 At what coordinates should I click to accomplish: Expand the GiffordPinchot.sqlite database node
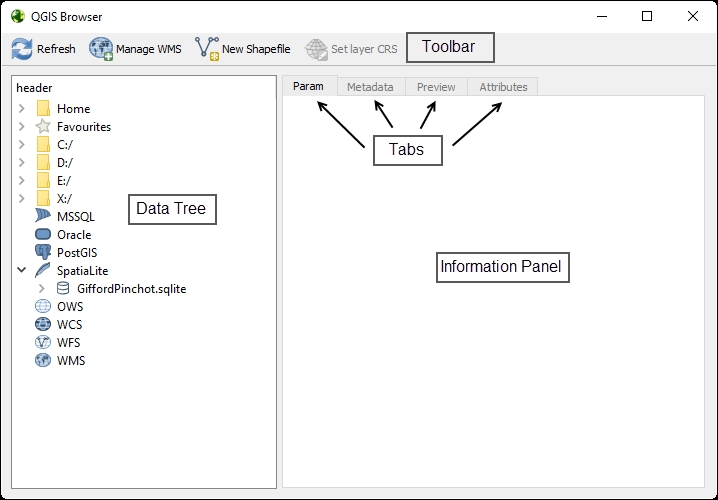[42, 288]
